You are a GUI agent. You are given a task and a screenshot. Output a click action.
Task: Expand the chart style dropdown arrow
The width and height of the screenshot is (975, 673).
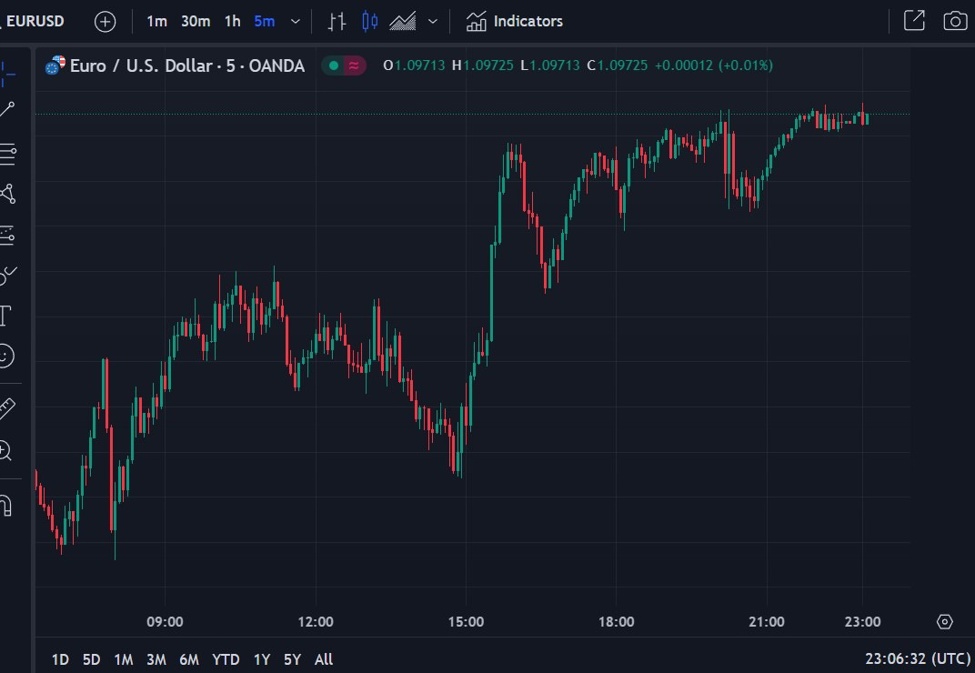point(433,22)
